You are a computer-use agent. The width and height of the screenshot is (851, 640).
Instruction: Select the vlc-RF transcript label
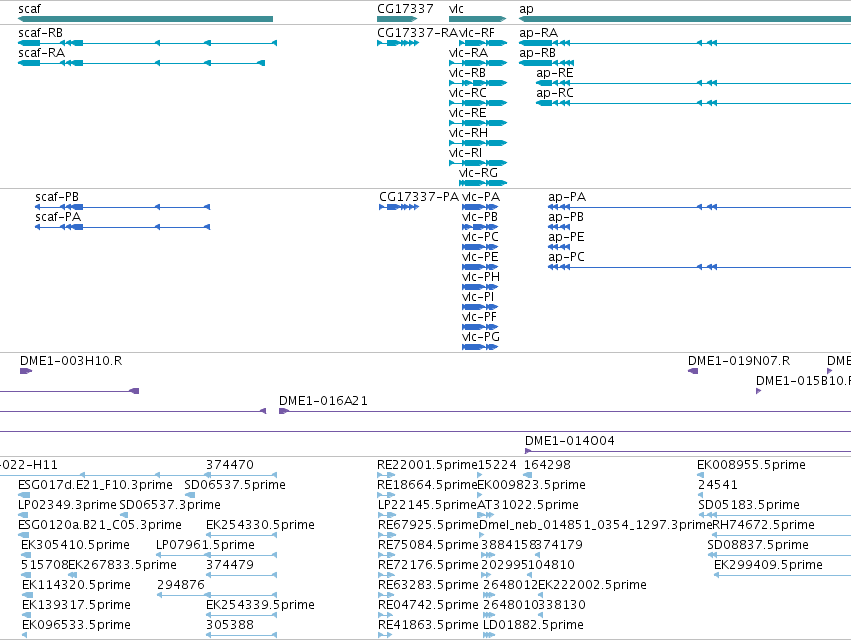(477, 33)
